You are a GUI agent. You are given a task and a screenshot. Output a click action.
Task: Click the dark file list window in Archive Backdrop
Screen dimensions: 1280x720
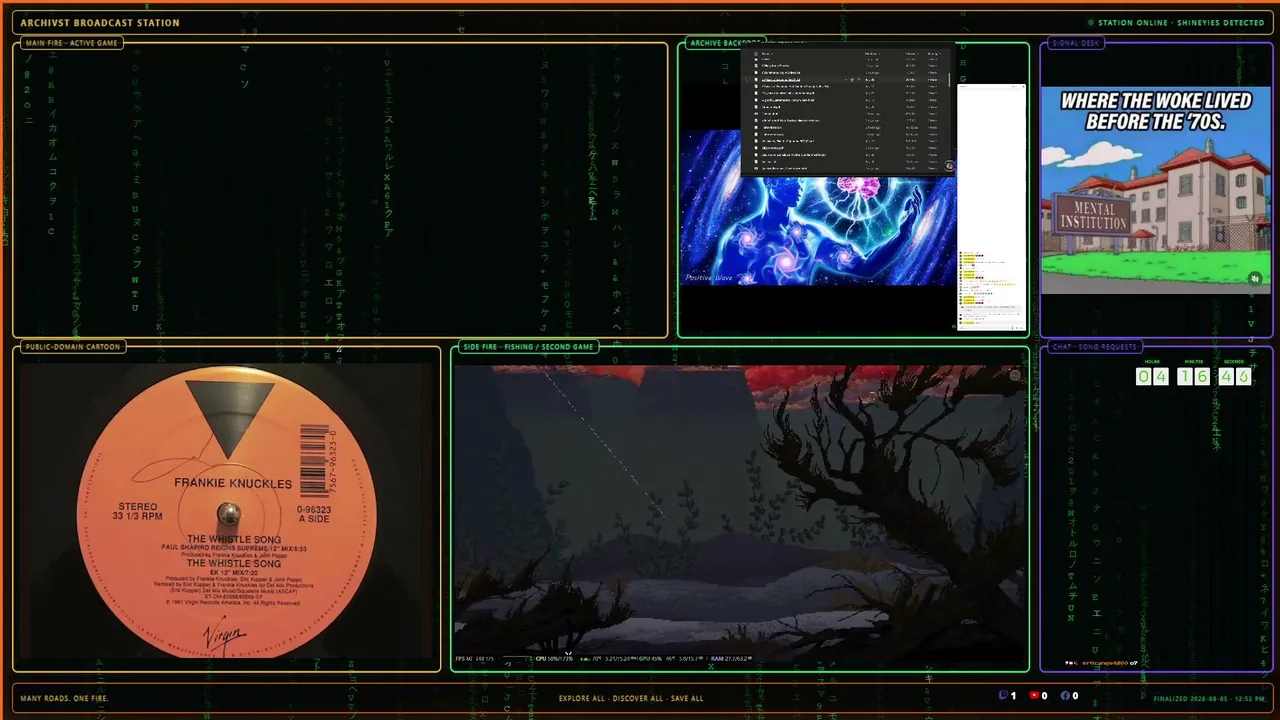[848, 111]
